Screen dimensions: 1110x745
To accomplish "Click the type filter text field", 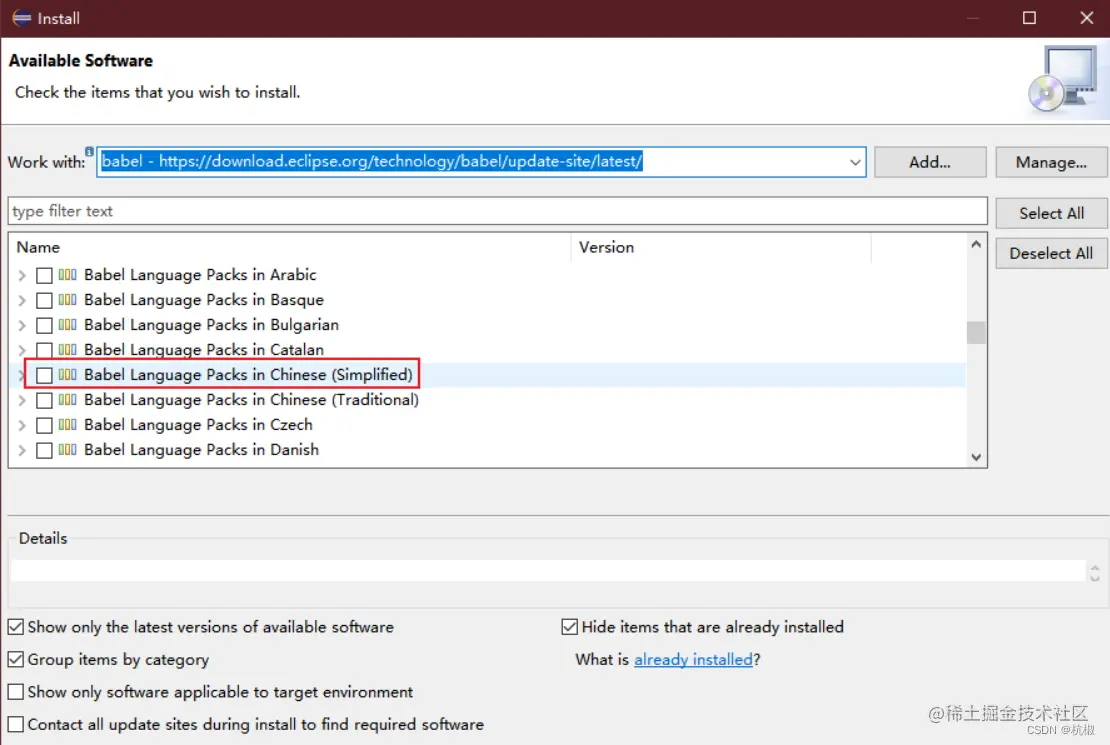I will tap(498, 211).
